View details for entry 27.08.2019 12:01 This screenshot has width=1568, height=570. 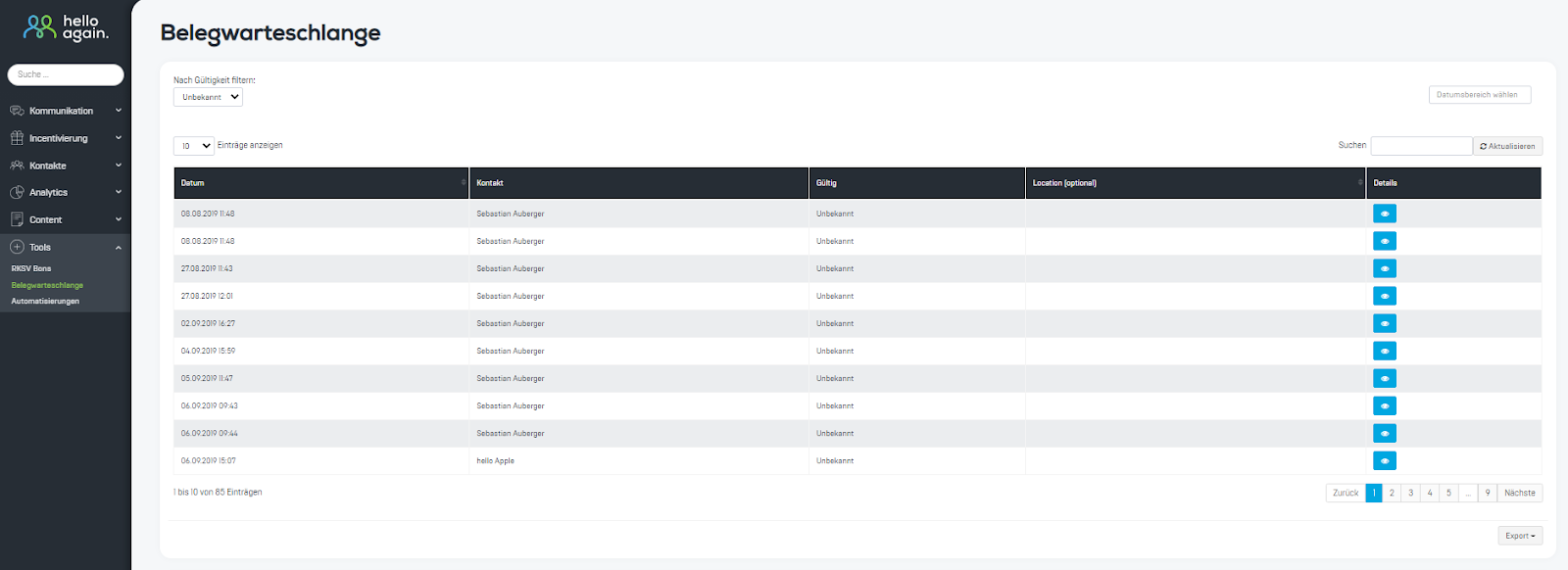[x=1385, y=296]
